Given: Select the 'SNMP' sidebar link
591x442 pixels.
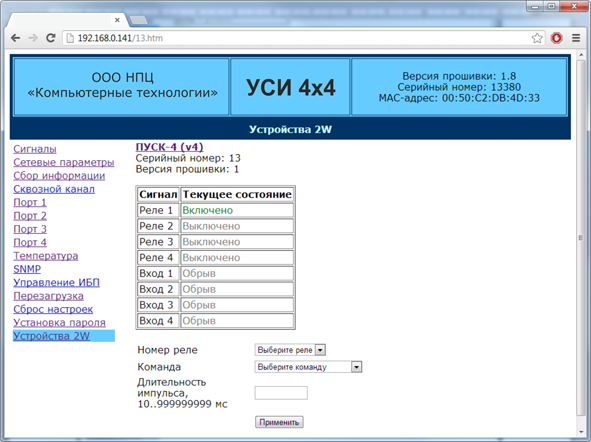Looking at the screenshot, I should coord(27,269).
